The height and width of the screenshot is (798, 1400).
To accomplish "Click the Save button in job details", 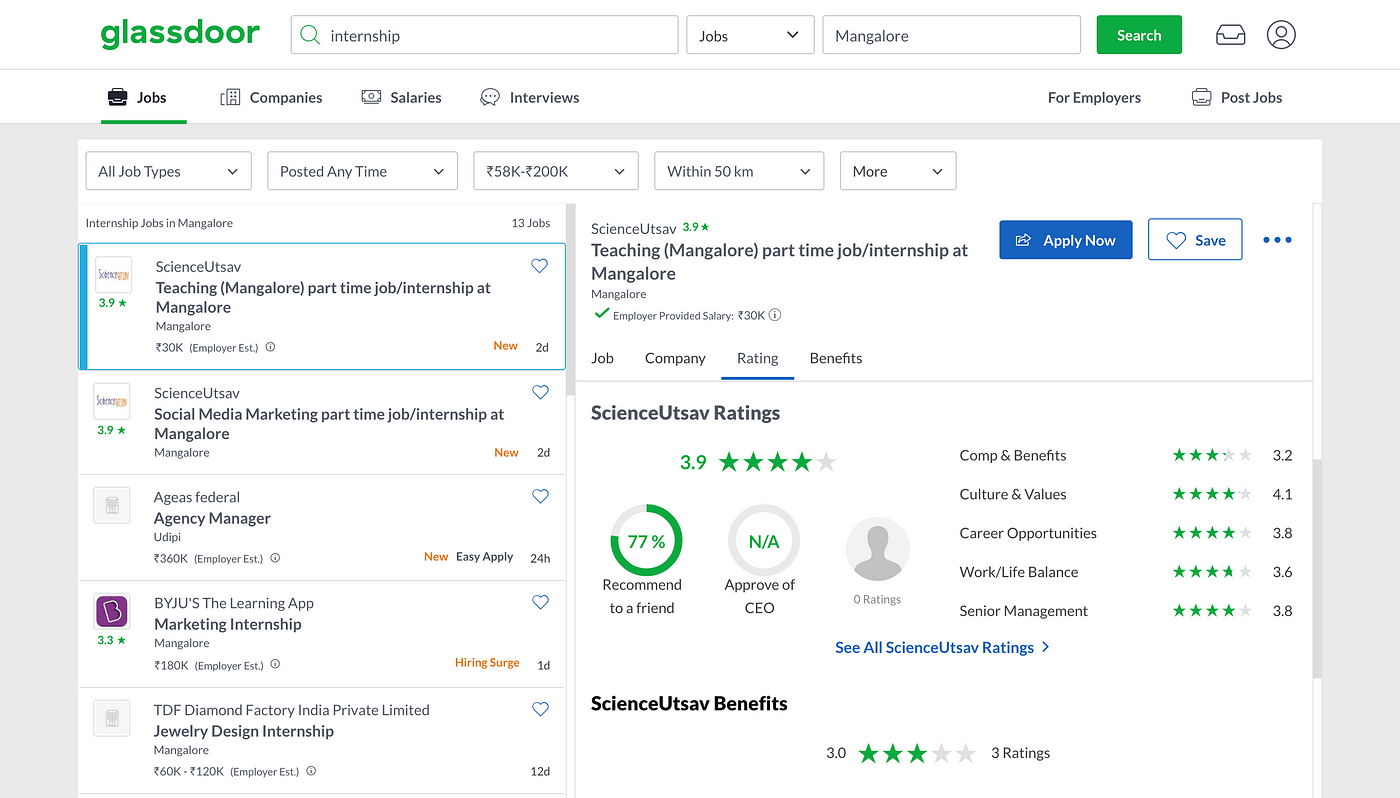I will coord(1195,240).
